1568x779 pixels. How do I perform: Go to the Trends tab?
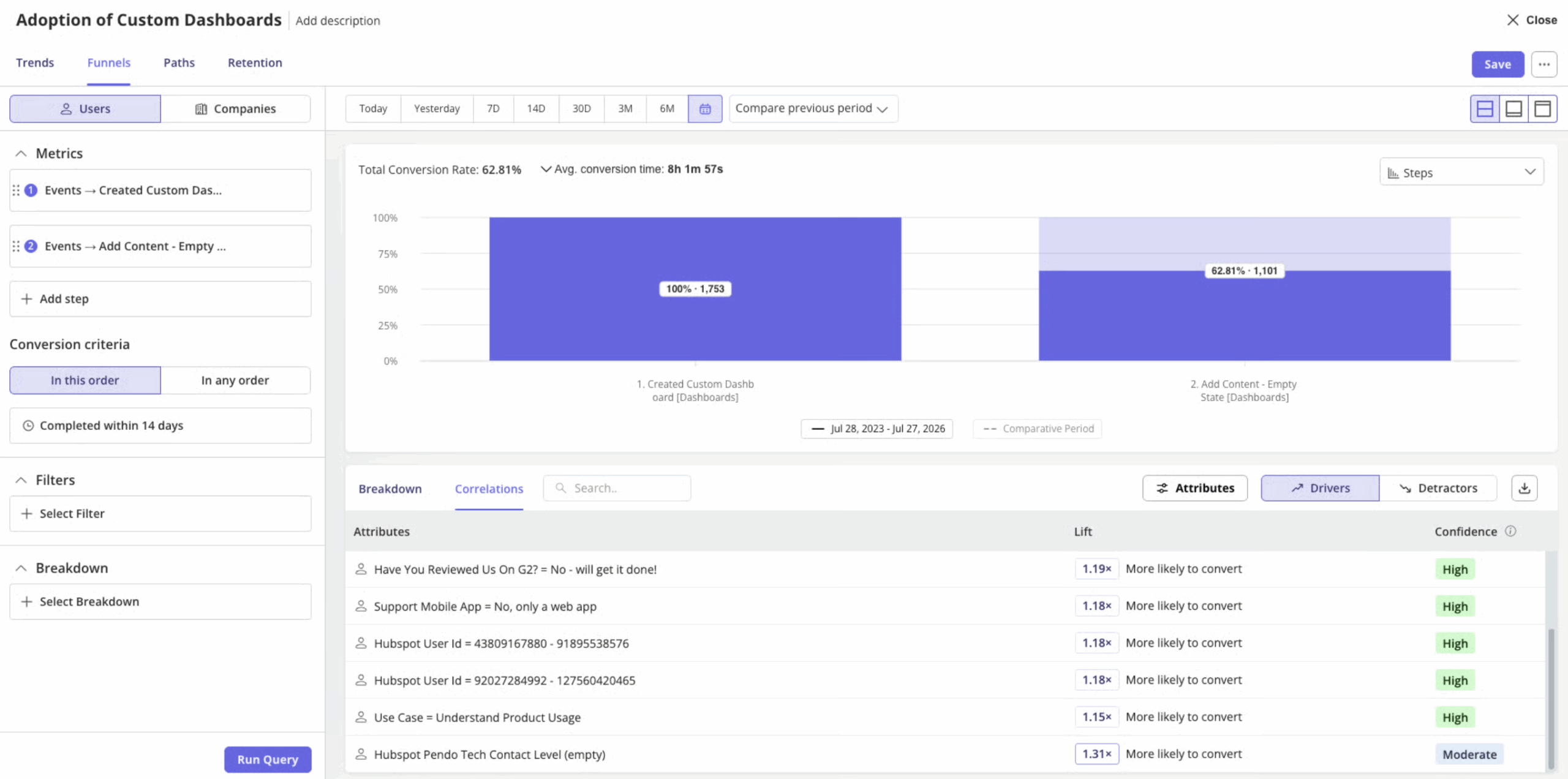(35, 62)
